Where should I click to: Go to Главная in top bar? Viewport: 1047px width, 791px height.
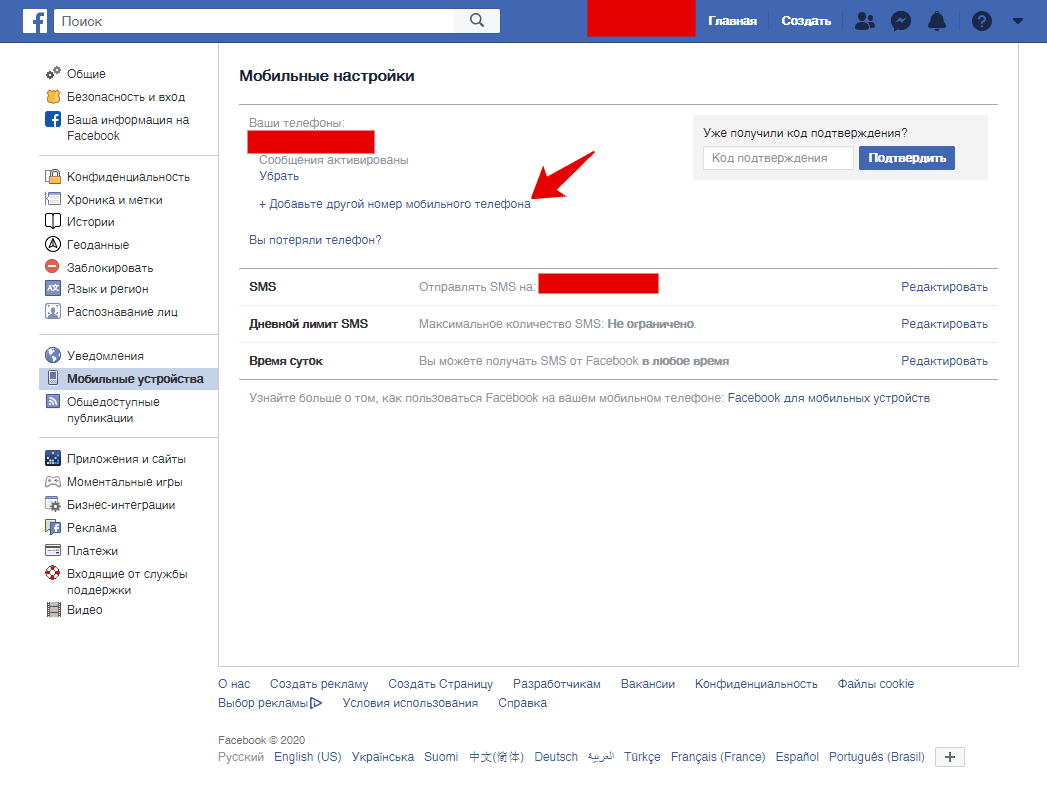pyautogui.click(x=732, y=21)
